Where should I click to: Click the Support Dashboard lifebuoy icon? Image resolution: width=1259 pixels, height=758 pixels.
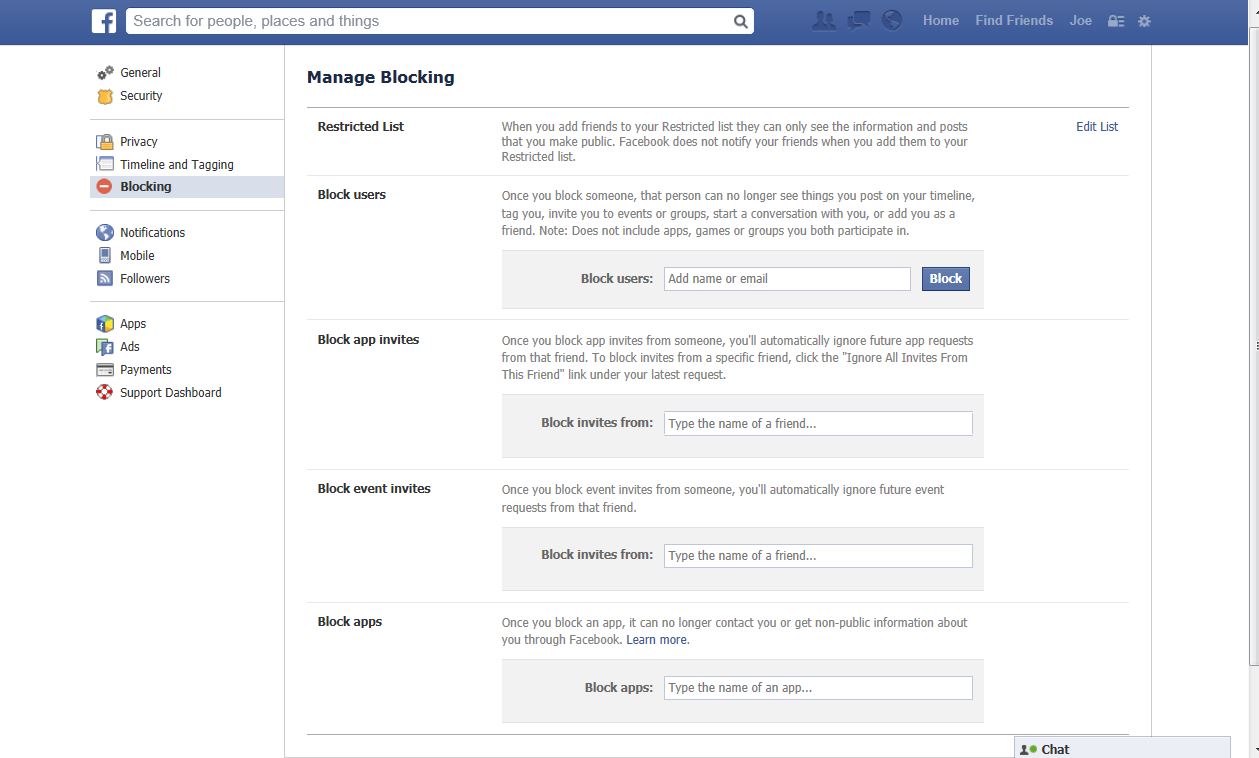pyautogui.click(x=105, y=393)
